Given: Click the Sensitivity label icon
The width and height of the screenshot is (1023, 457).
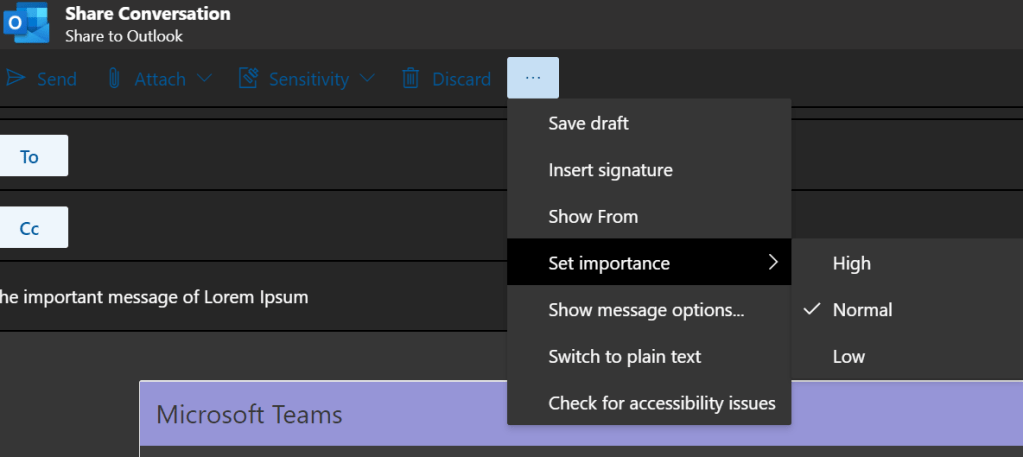Looking at the screenshot, I should 249,79.
